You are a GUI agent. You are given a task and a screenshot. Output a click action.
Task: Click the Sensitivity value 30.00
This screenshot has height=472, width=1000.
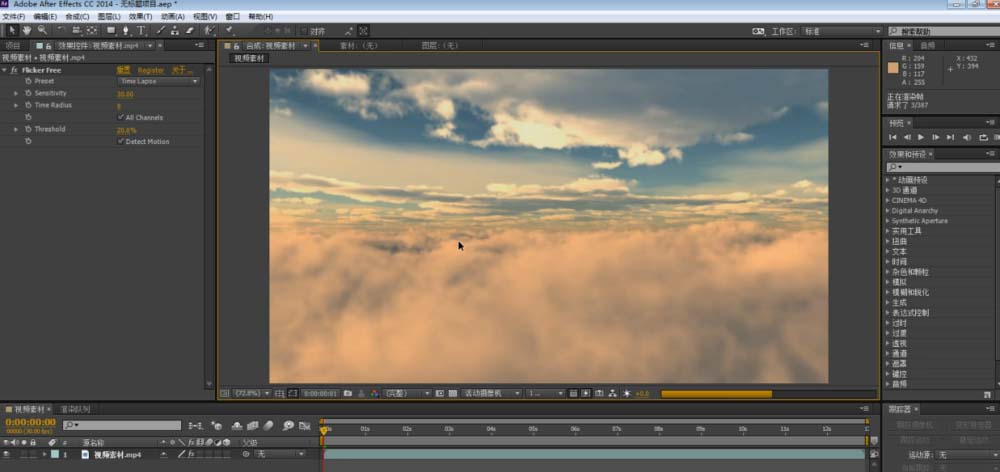[125, 94]
